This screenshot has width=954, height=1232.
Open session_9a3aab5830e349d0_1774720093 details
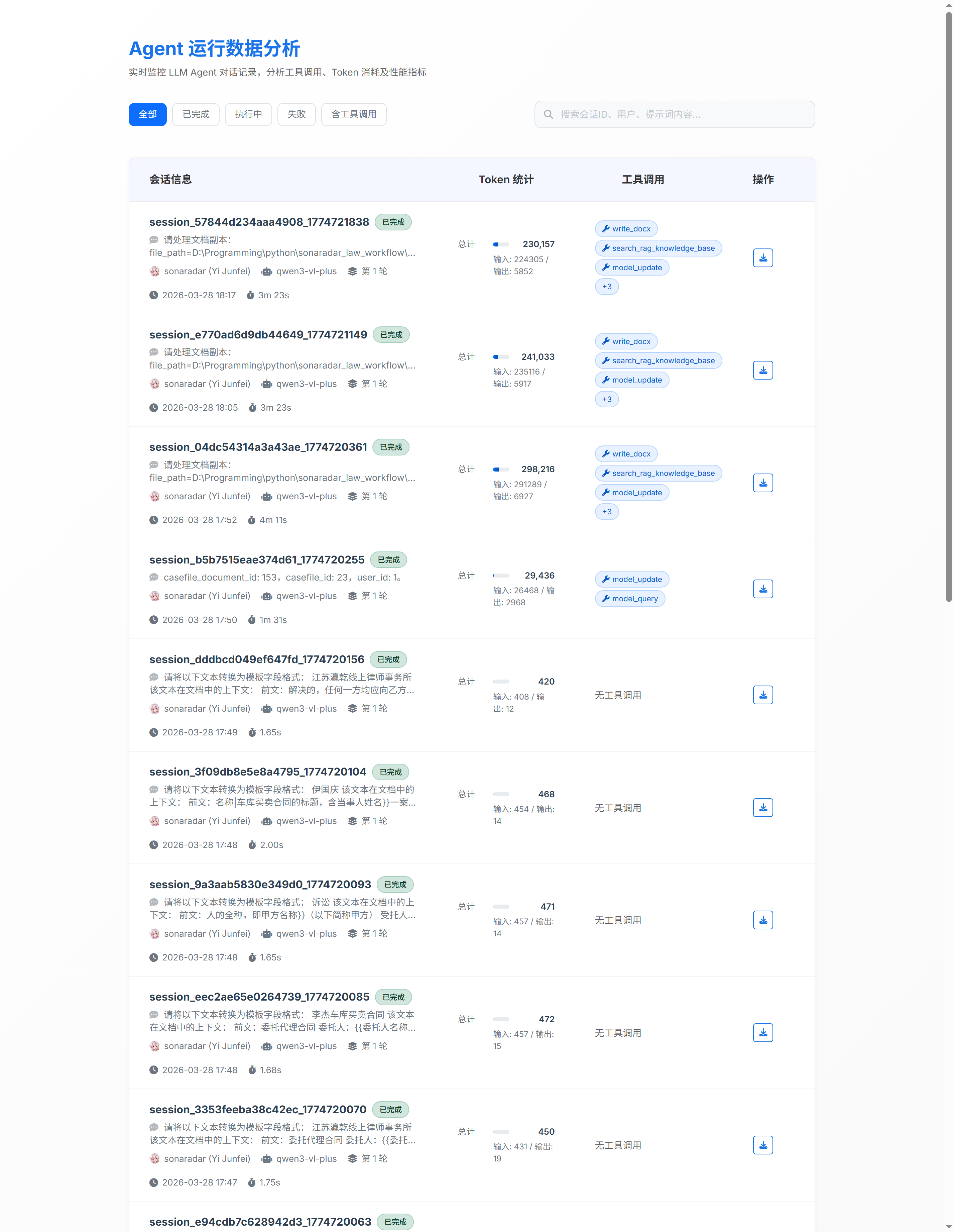pyautogui.click(x=260, y=885)
